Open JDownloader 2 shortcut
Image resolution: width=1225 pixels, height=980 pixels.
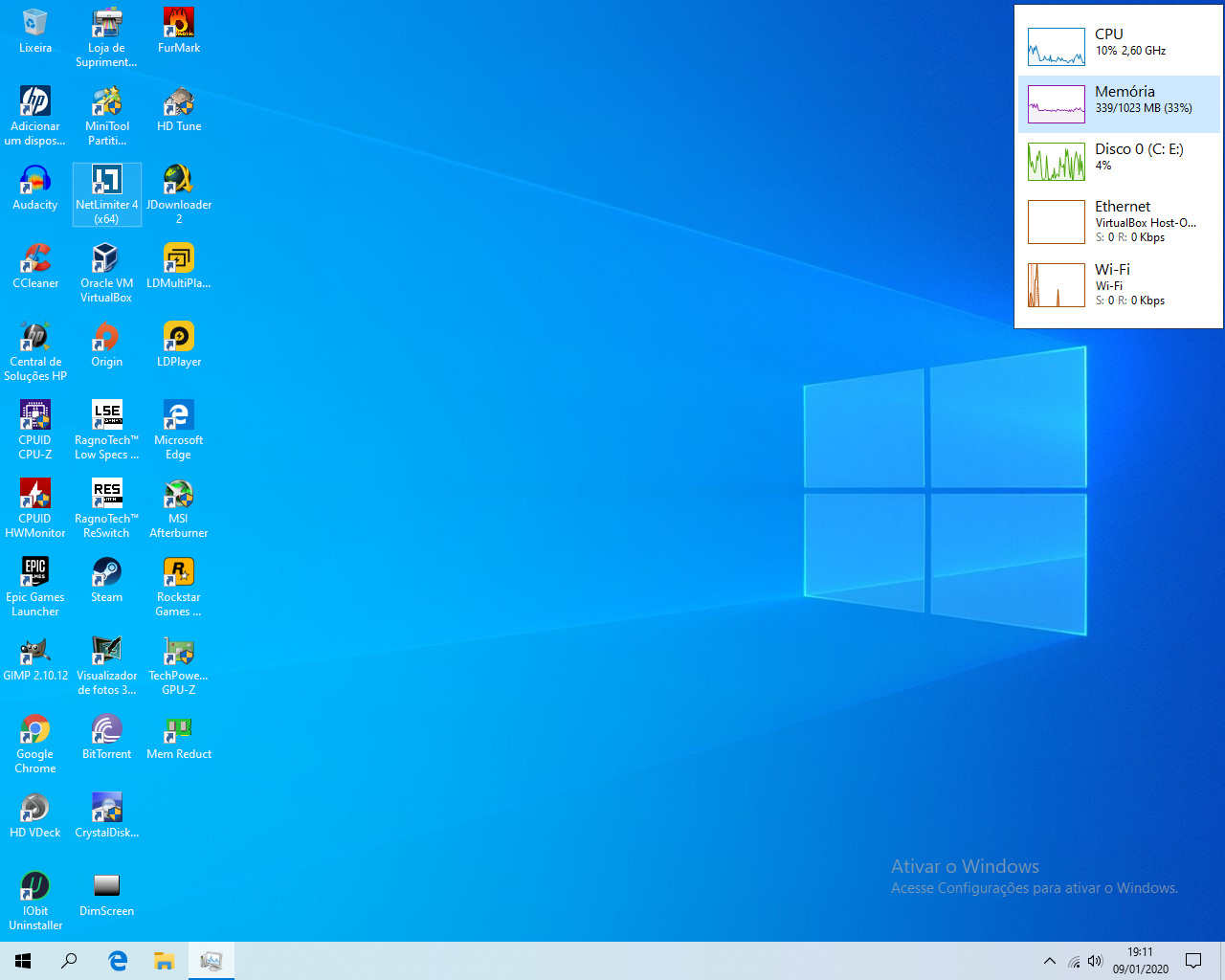[x=179, y=194]
